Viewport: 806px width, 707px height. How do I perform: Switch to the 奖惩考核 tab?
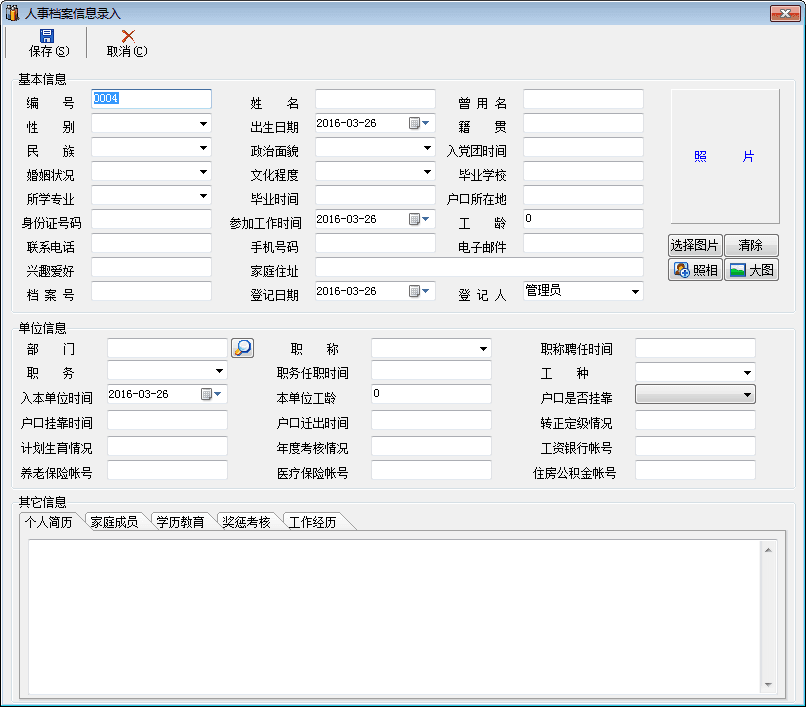(246, 522)
